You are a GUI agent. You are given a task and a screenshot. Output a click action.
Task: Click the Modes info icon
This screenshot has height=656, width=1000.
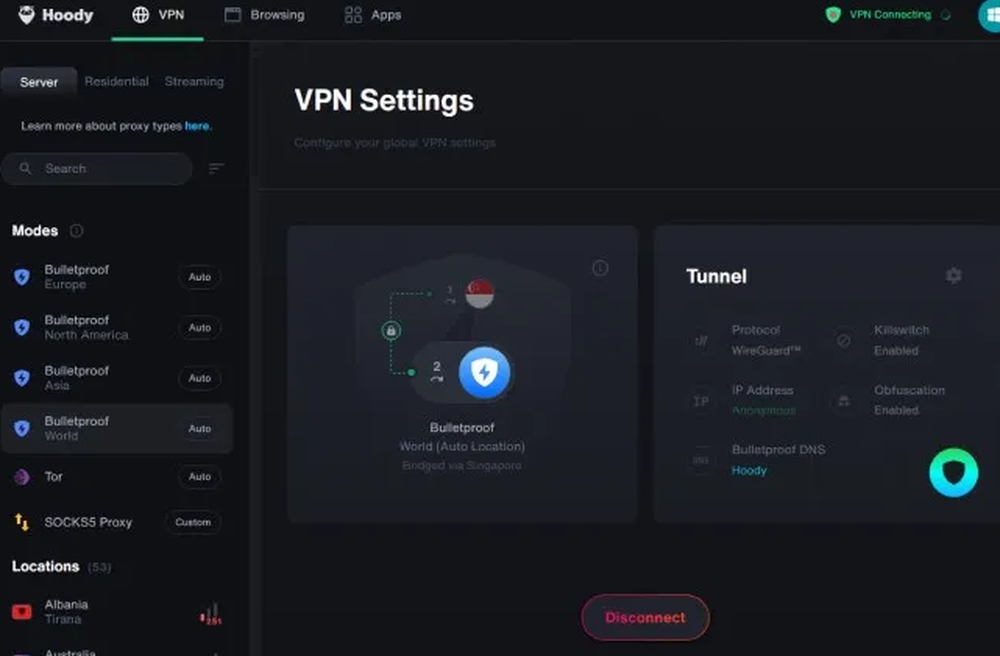(x=77, y=231)
